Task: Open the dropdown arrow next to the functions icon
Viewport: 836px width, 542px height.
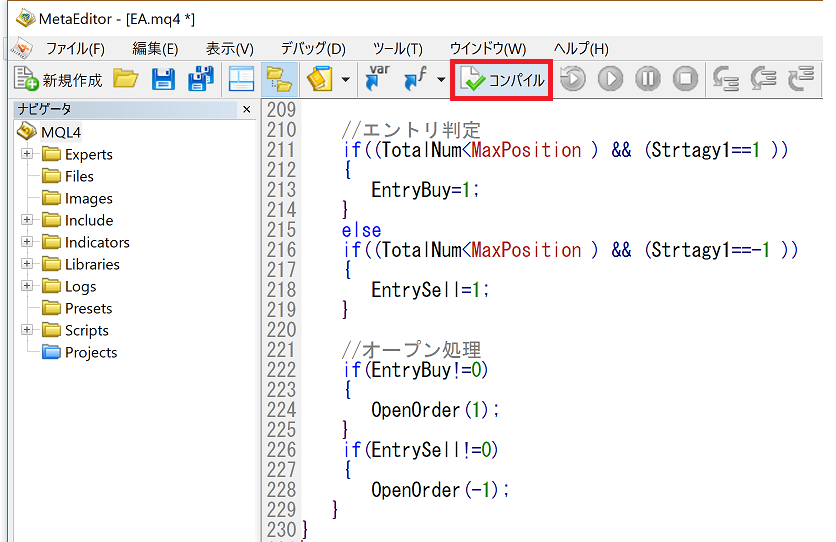Action: tap(441, 79)
